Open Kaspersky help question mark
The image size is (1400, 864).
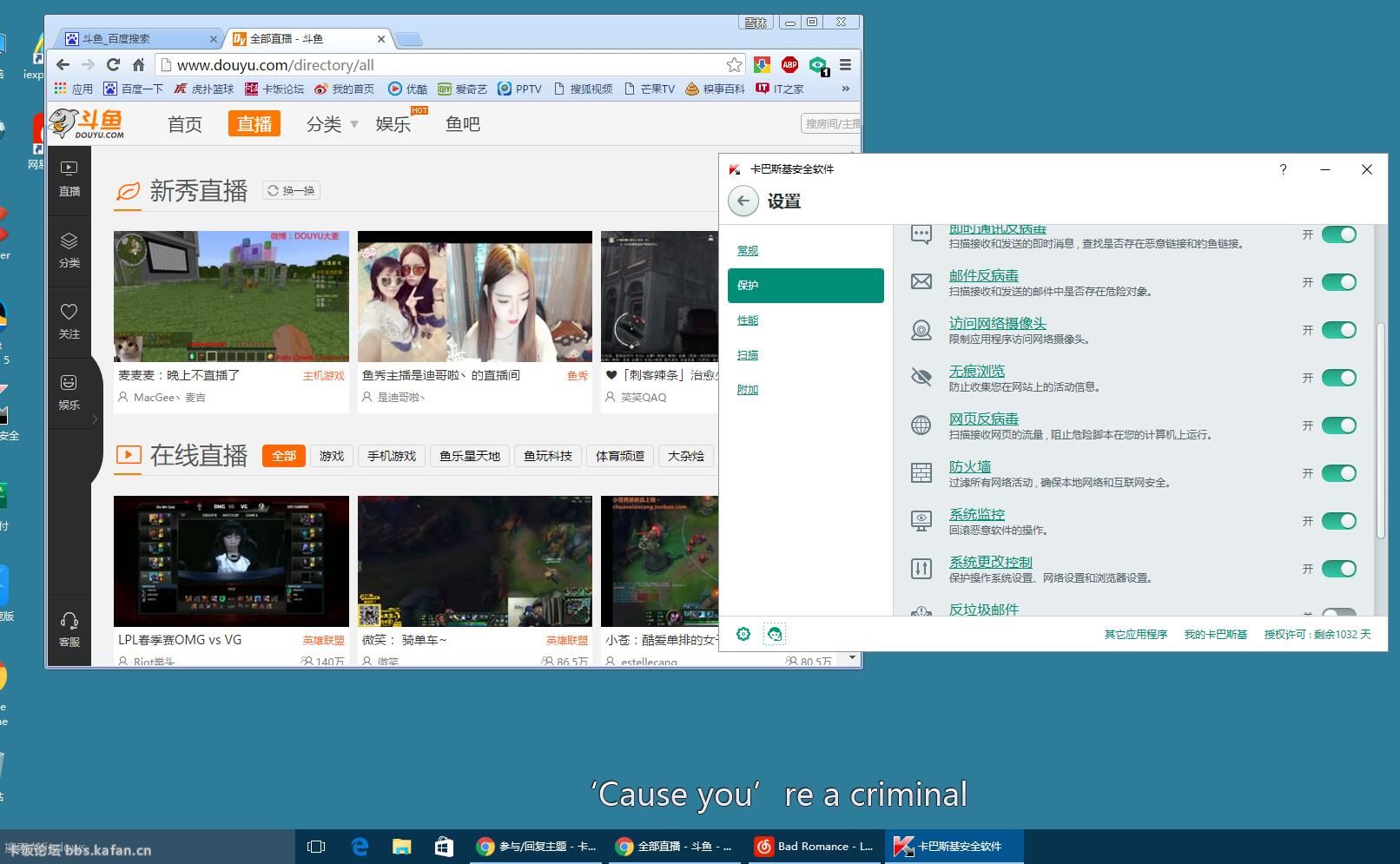pos(1283,169)
